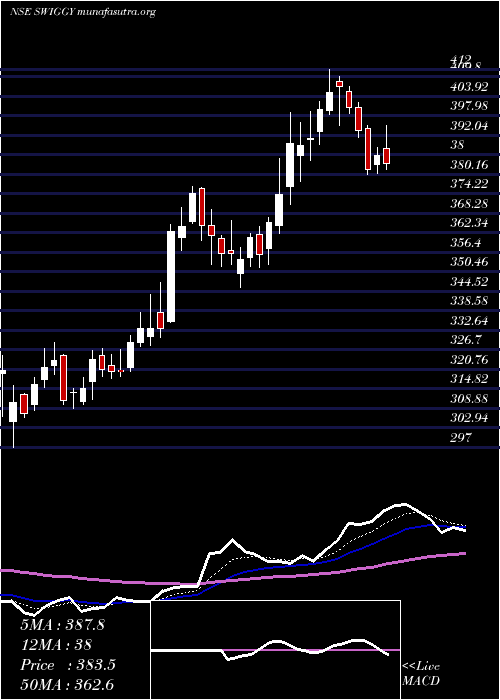This screenshot has height=700, width=500.
Task: Click the 392.04 price axis label
Action: pyautogui.click(x=469, y=126)
